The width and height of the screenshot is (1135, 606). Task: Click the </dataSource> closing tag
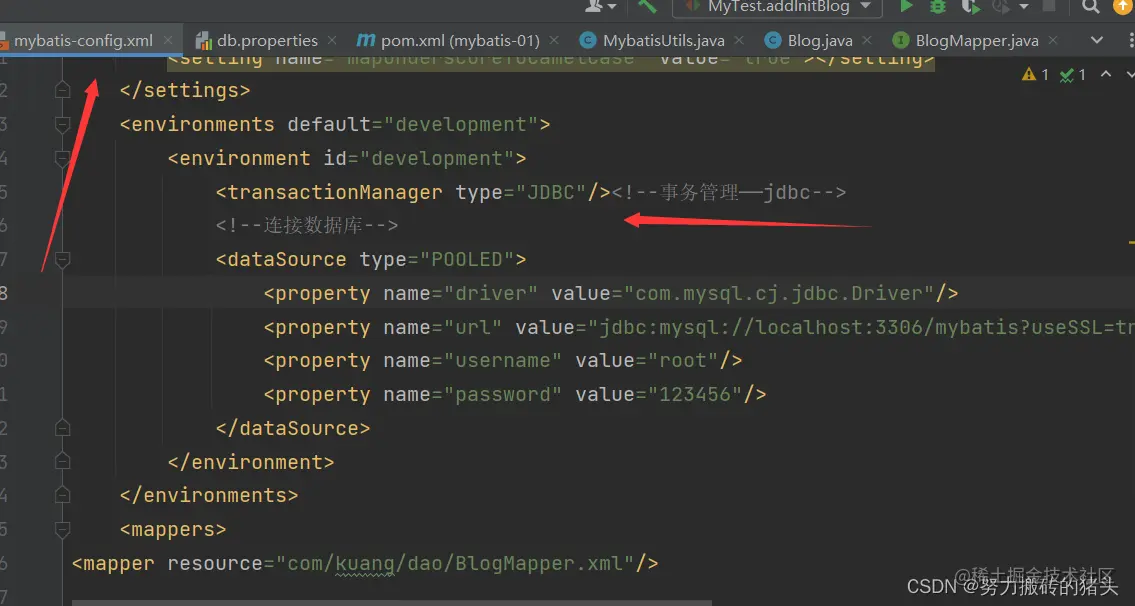pos(293,428)
